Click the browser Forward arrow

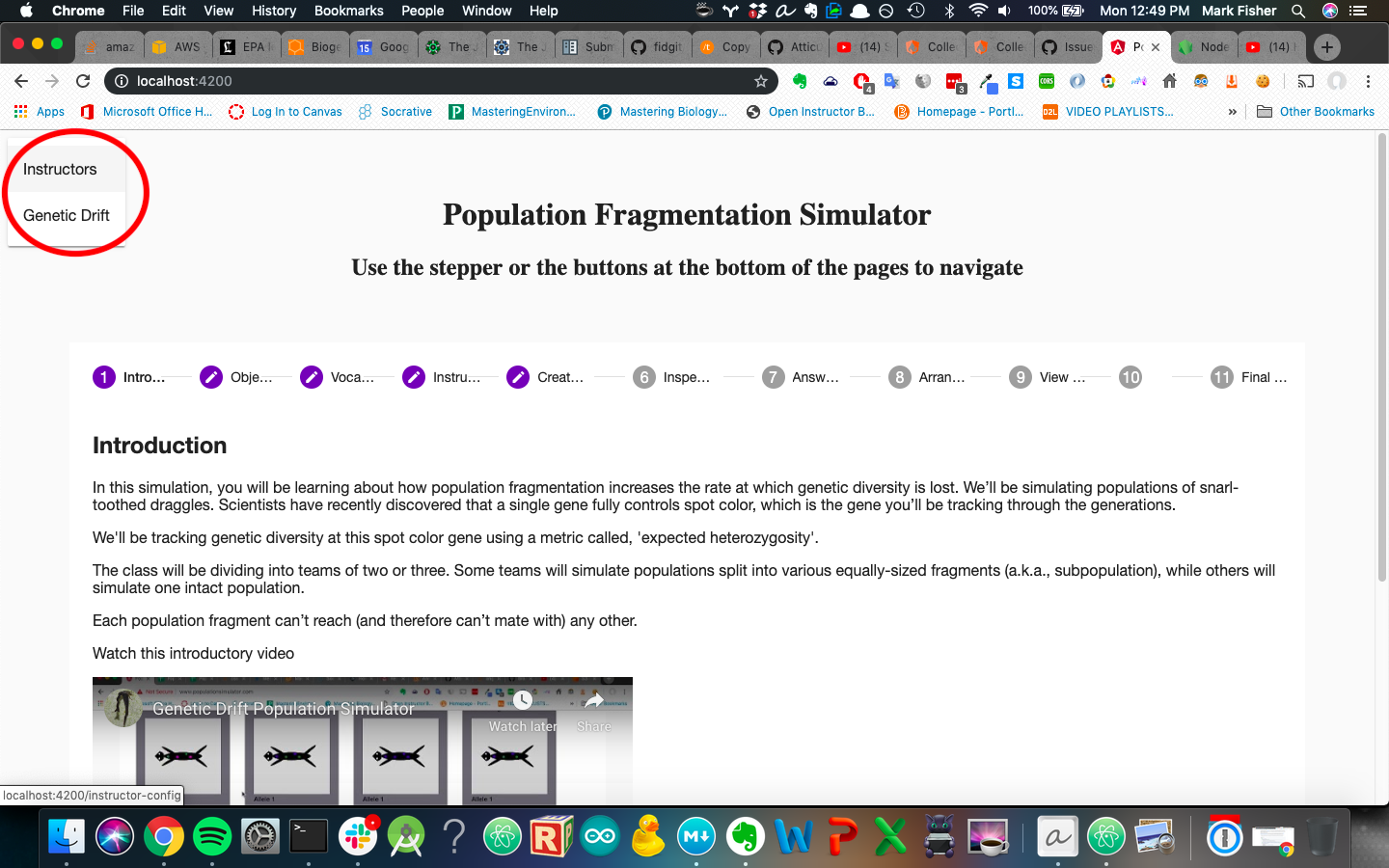[52, 81]
